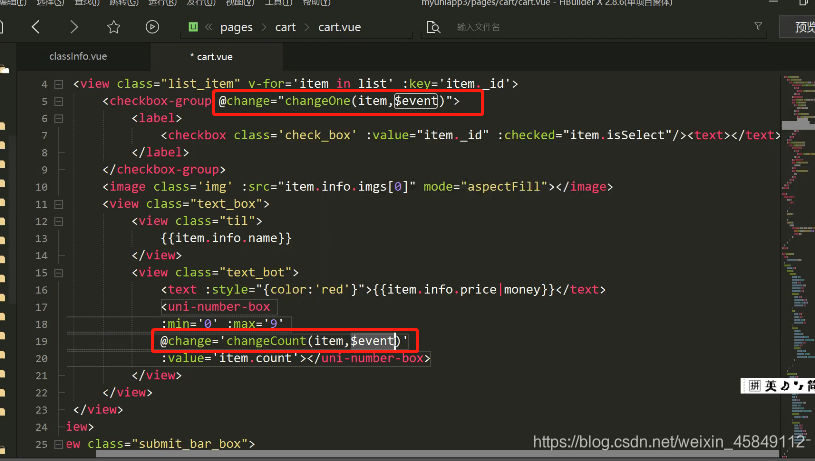Collapse the text_box view fold at line 11
The image size is (815, 461).
(x=59, y=204)
